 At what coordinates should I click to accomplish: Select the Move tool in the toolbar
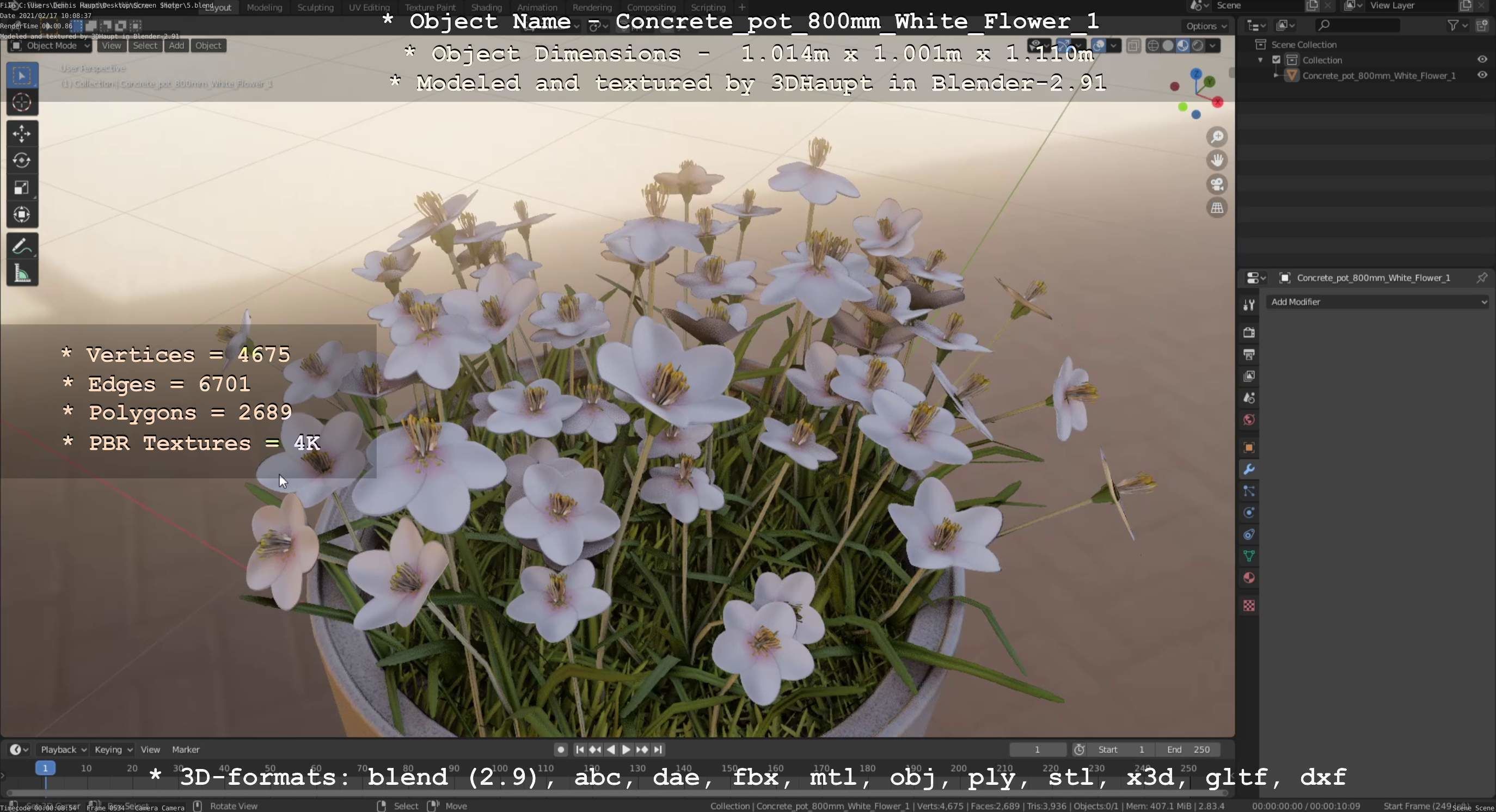21,133
